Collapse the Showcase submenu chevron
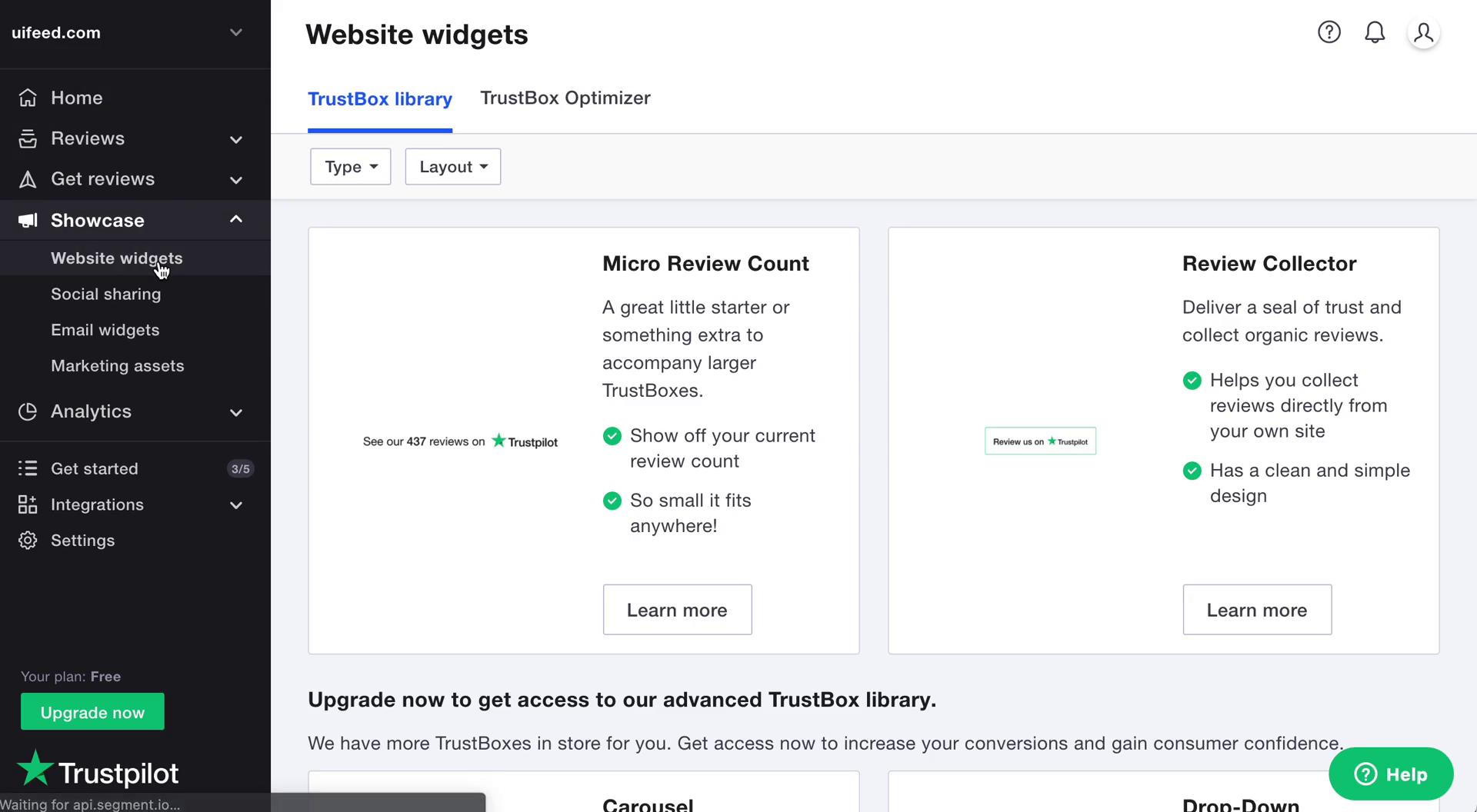 tap(236, 220)
